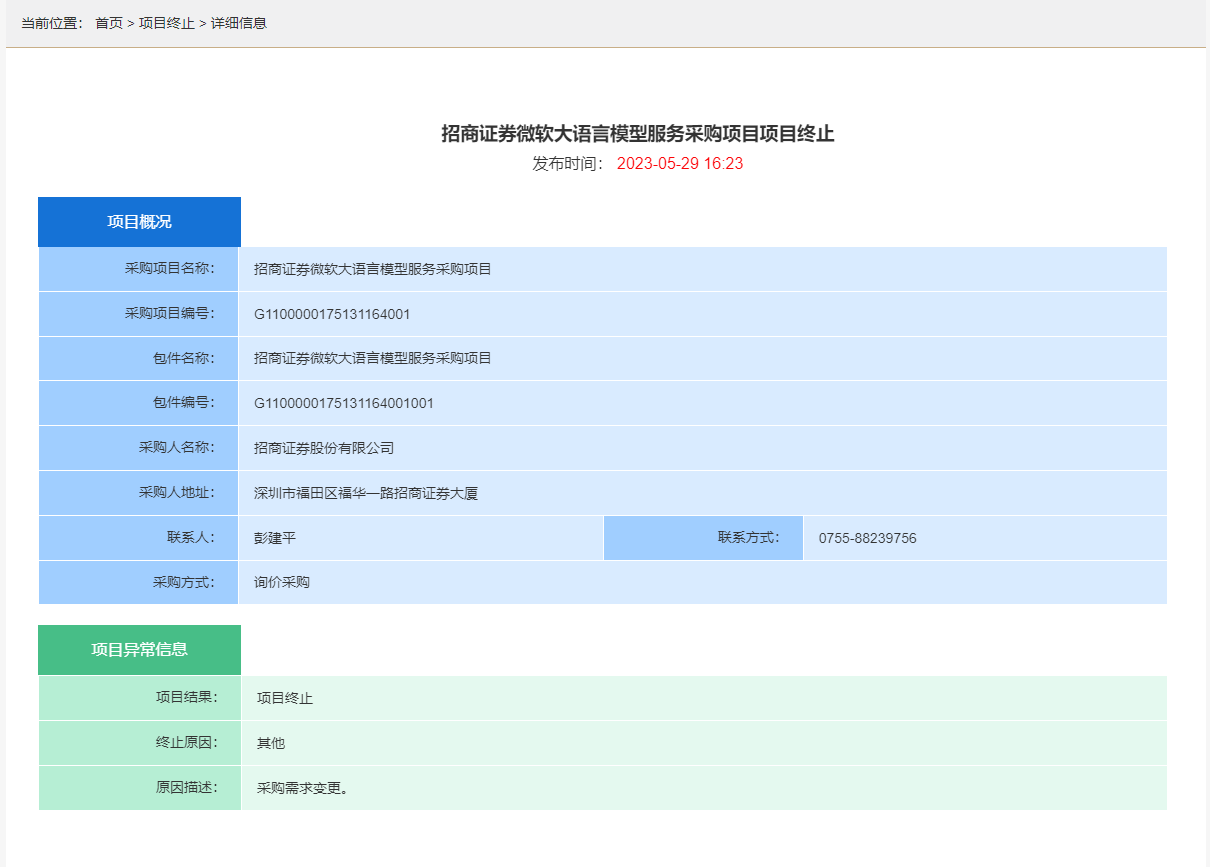Click project number G1100000175131164001
The width and height of the screenshot is (1210, 867).
pos(332,314)
